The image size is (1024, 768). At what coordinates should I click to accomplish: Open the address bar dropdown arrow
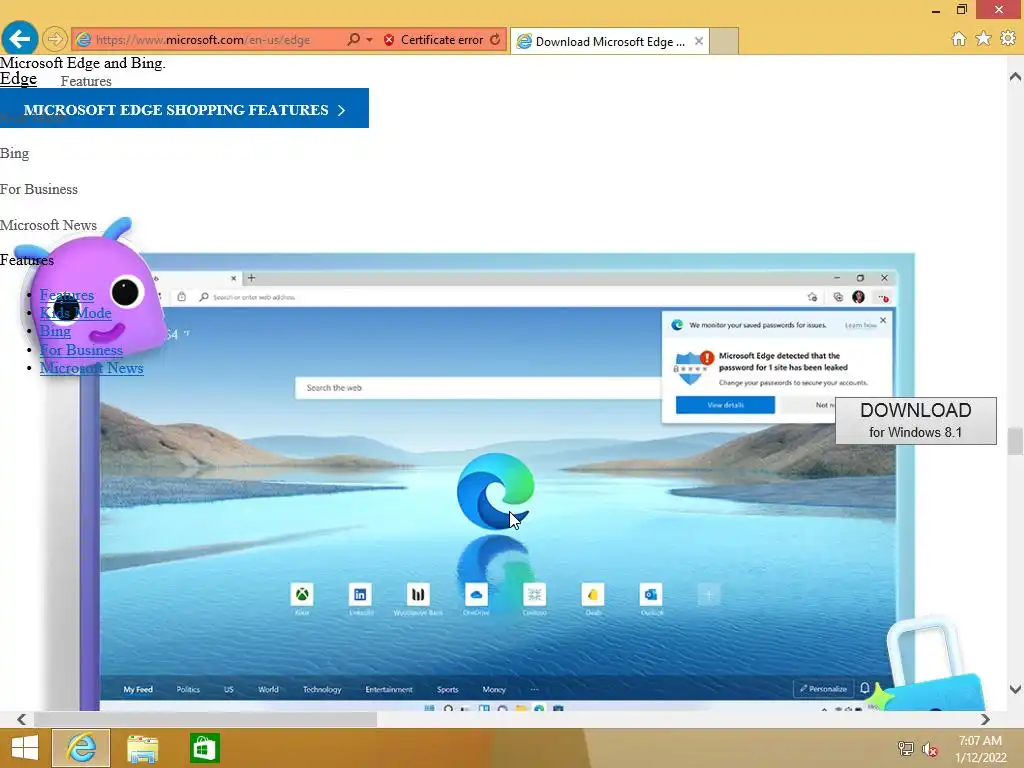click(x=370, y=40)
